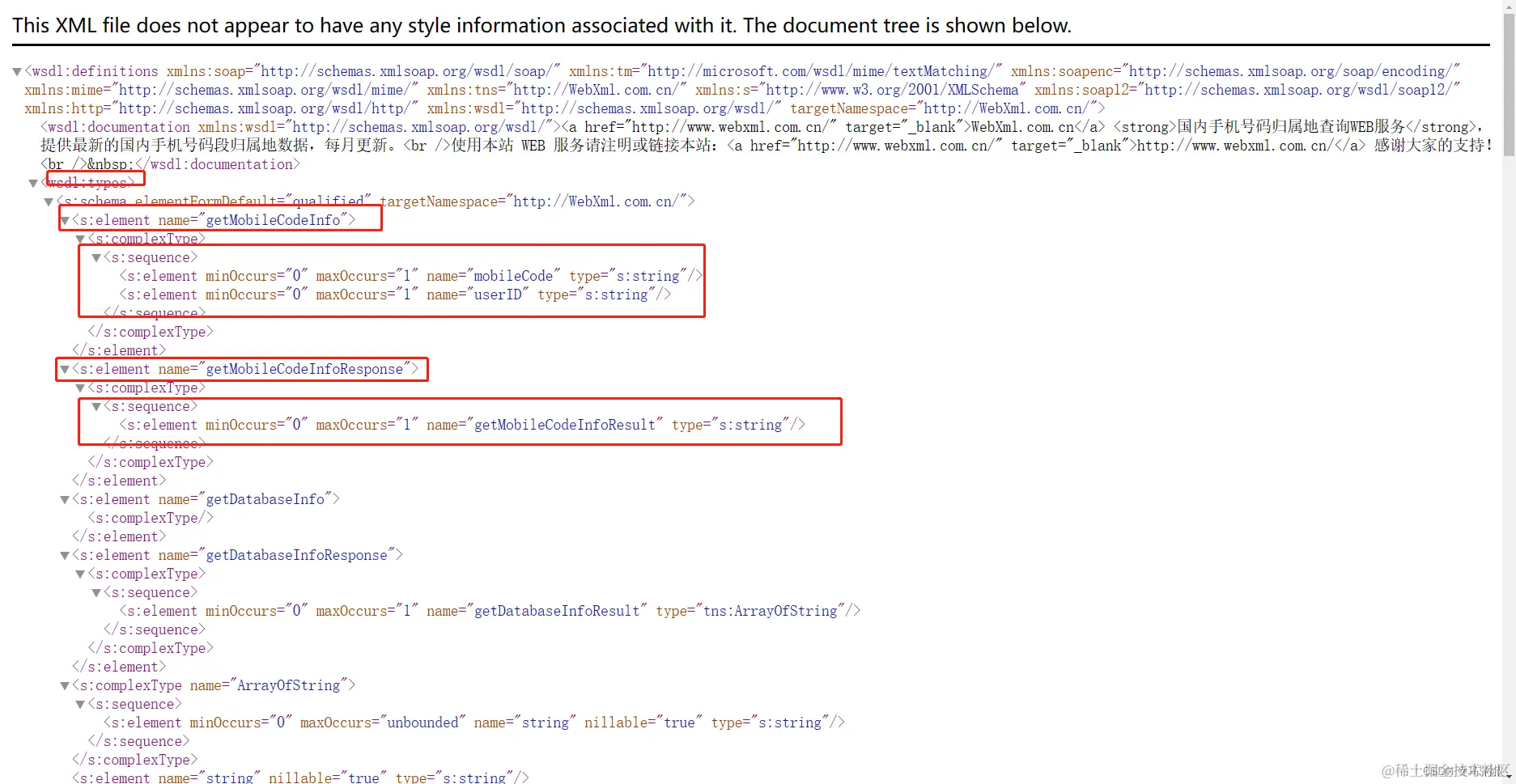Click the name="getDatabaseInfoResponse" opening tag text

pyautogui.click(x=237, y=556)
